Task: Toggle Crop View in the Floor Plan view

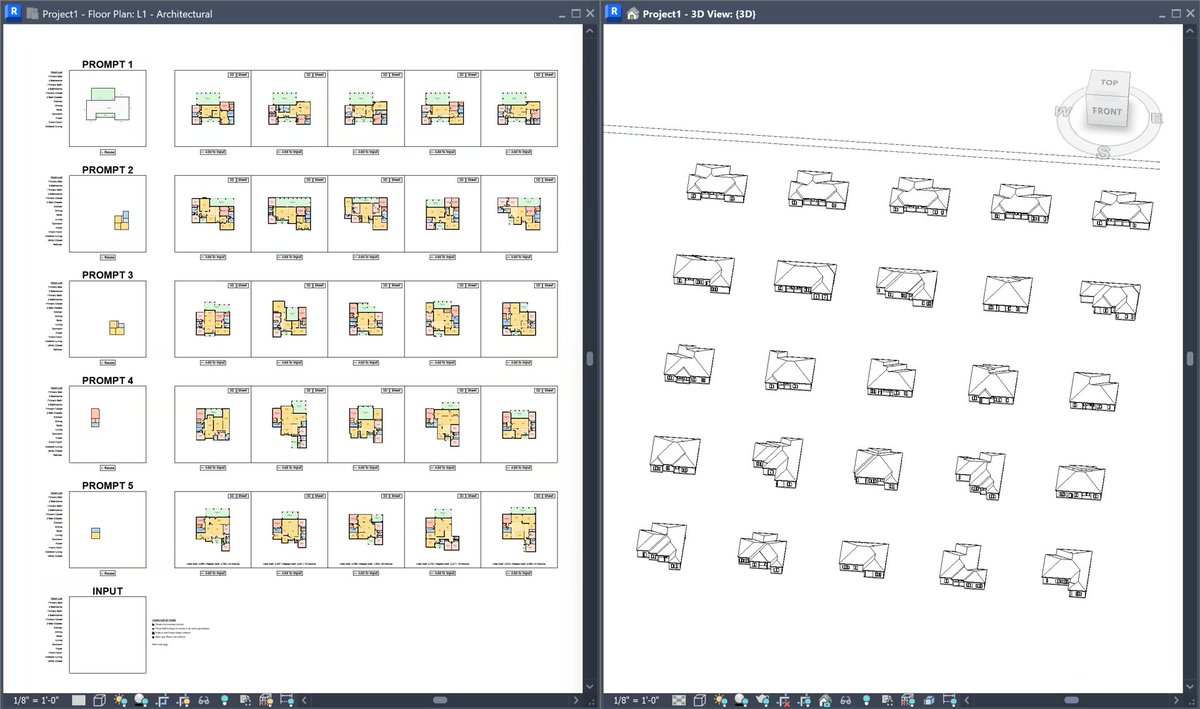Action: 162,700
